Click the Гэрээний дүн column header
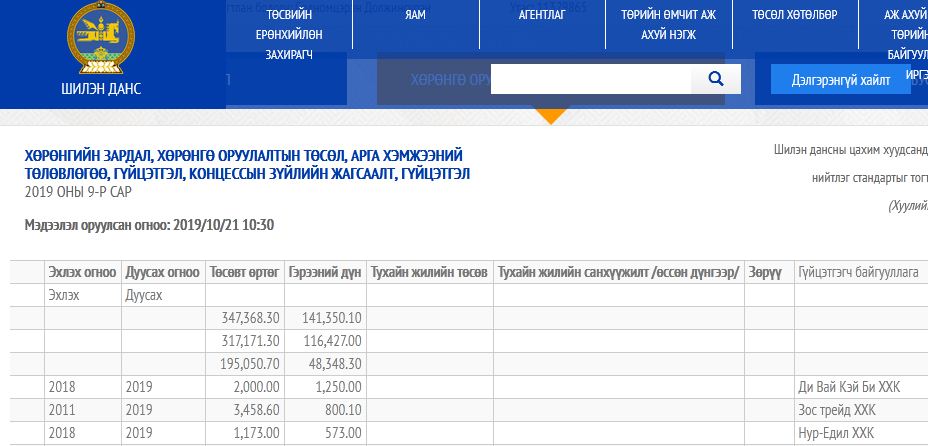This screenshot has height=446, width=928. pyautogui.click(x=324, y=273)
